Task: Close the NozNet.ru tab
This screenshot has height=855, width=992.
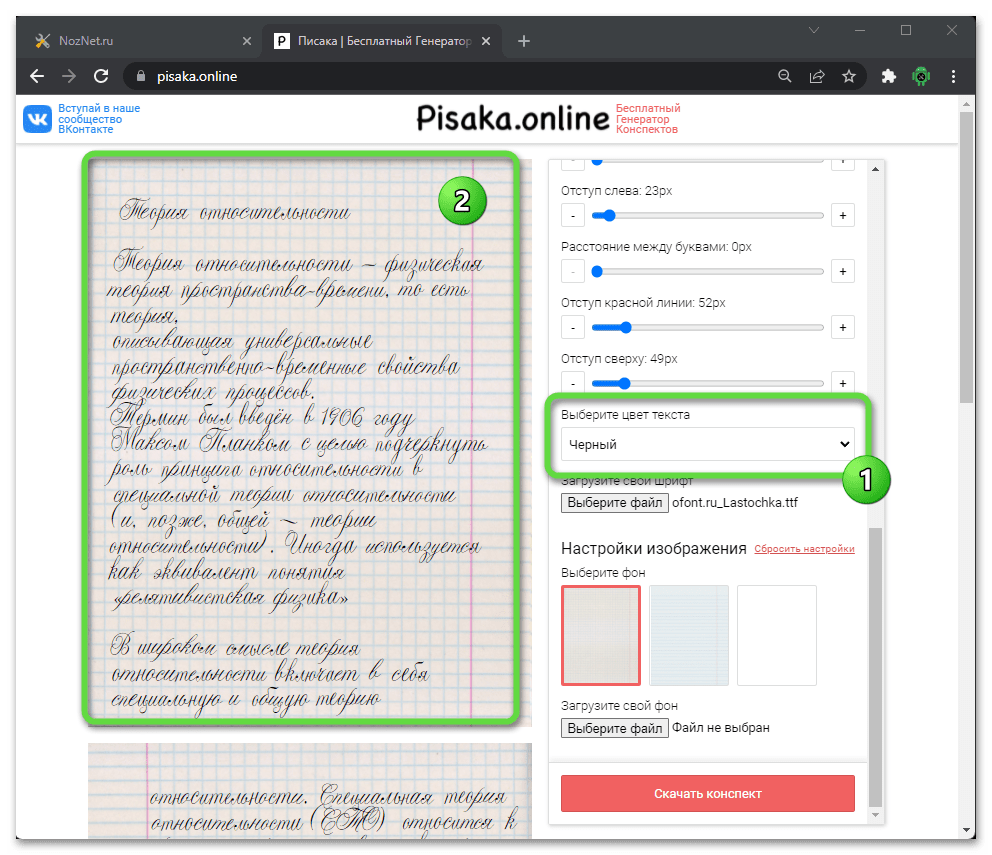Action: click(247, 41)
